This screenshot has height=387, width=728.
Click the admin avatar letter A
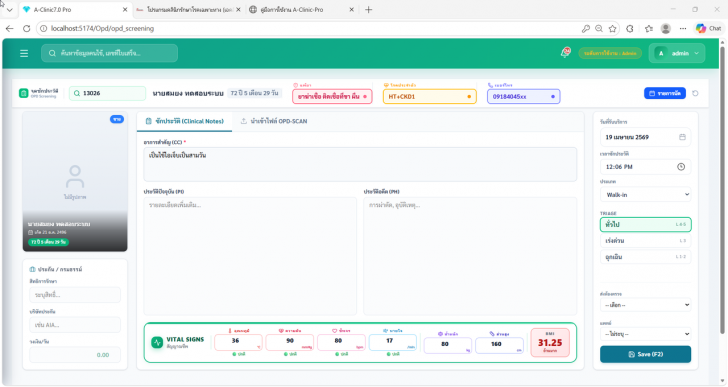click(661, 53)
